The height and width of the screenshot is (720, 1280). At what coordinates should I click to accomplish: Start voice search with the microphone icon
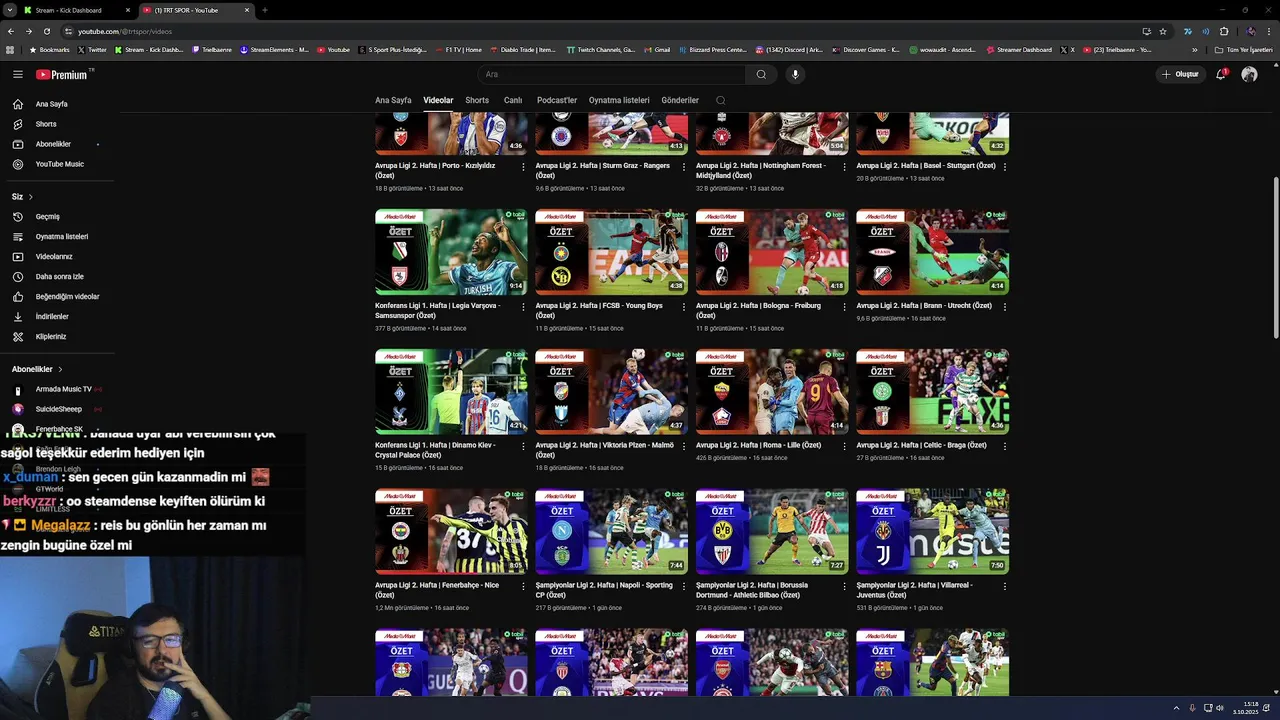(x=795, y=74)
